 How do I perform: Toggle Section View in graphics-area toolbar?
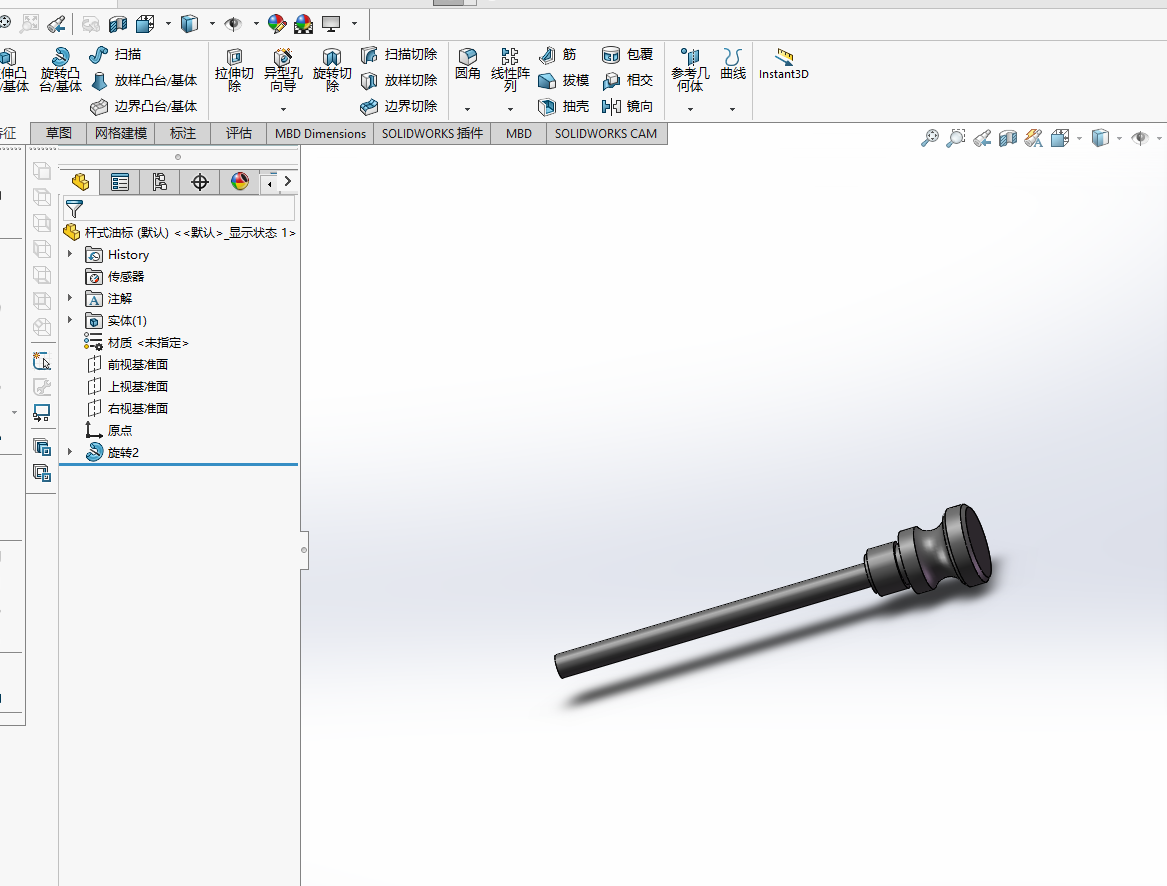tap(1008, 138)
